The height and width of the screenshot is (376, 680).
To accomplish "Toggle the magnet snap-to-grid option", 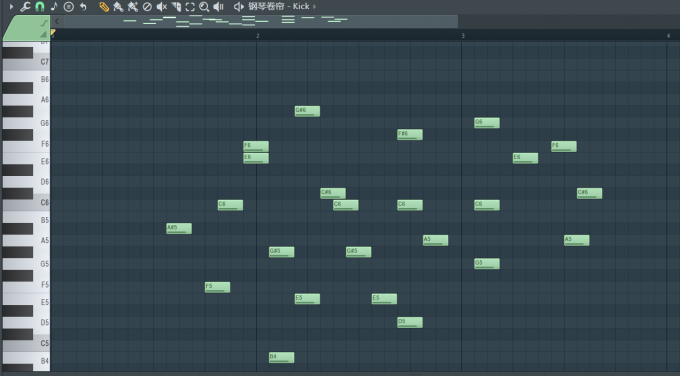I will tap(39, 7).
